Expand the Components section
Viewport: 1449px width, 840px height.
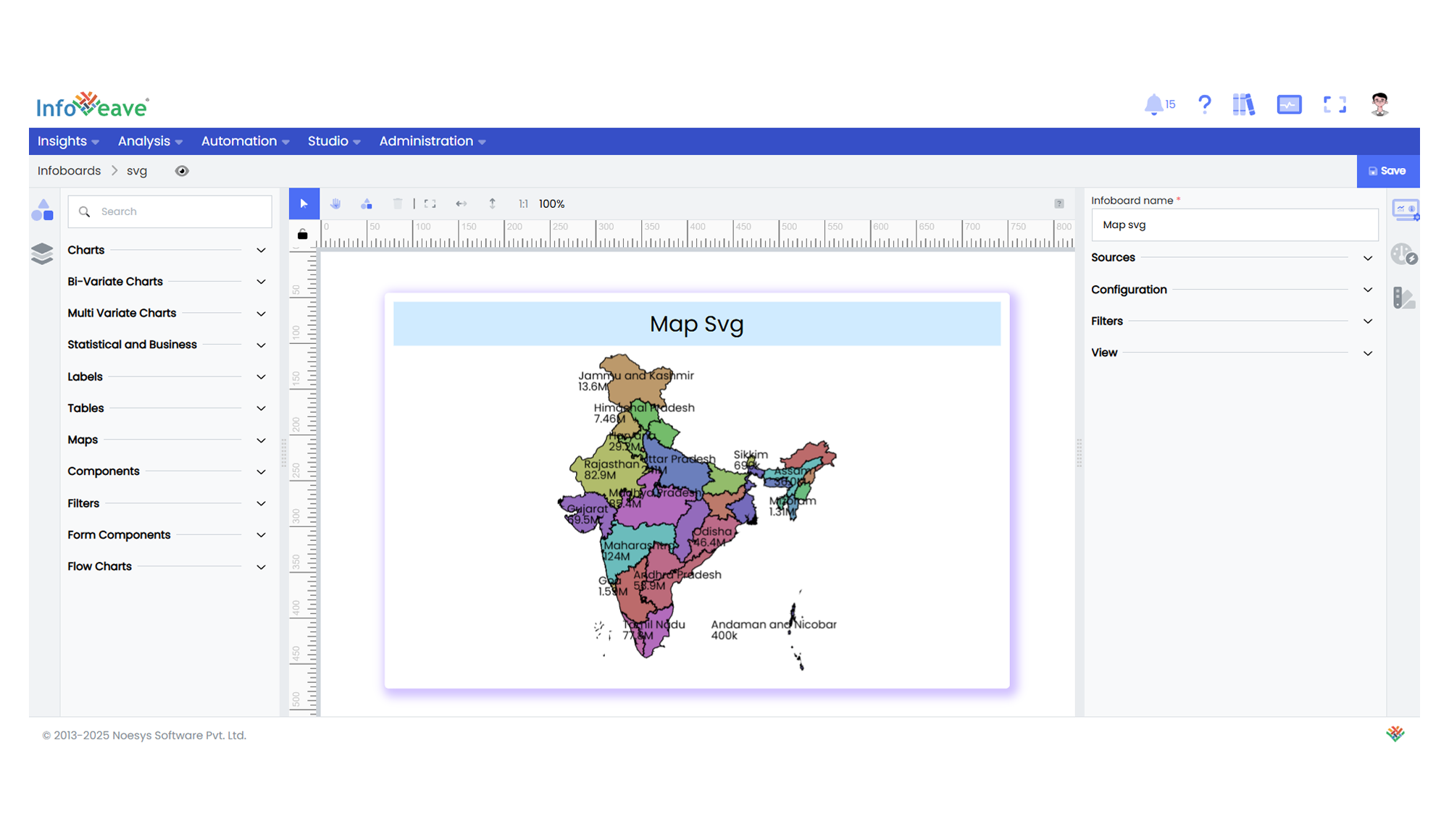[x=167, y=471]
